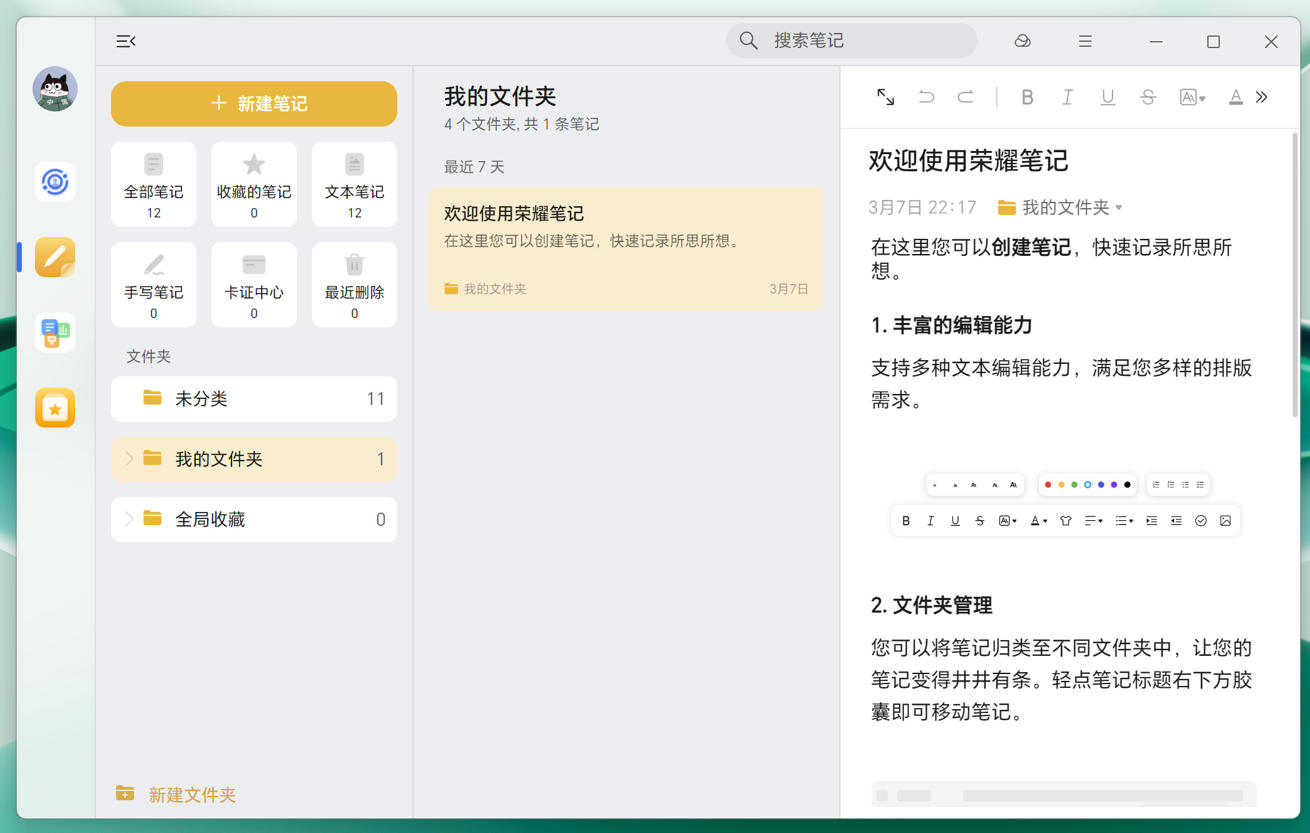Open the Handwritten Notes category
Image resolution: width=1310 pixels, height=833 pixels.
[154, 285]
